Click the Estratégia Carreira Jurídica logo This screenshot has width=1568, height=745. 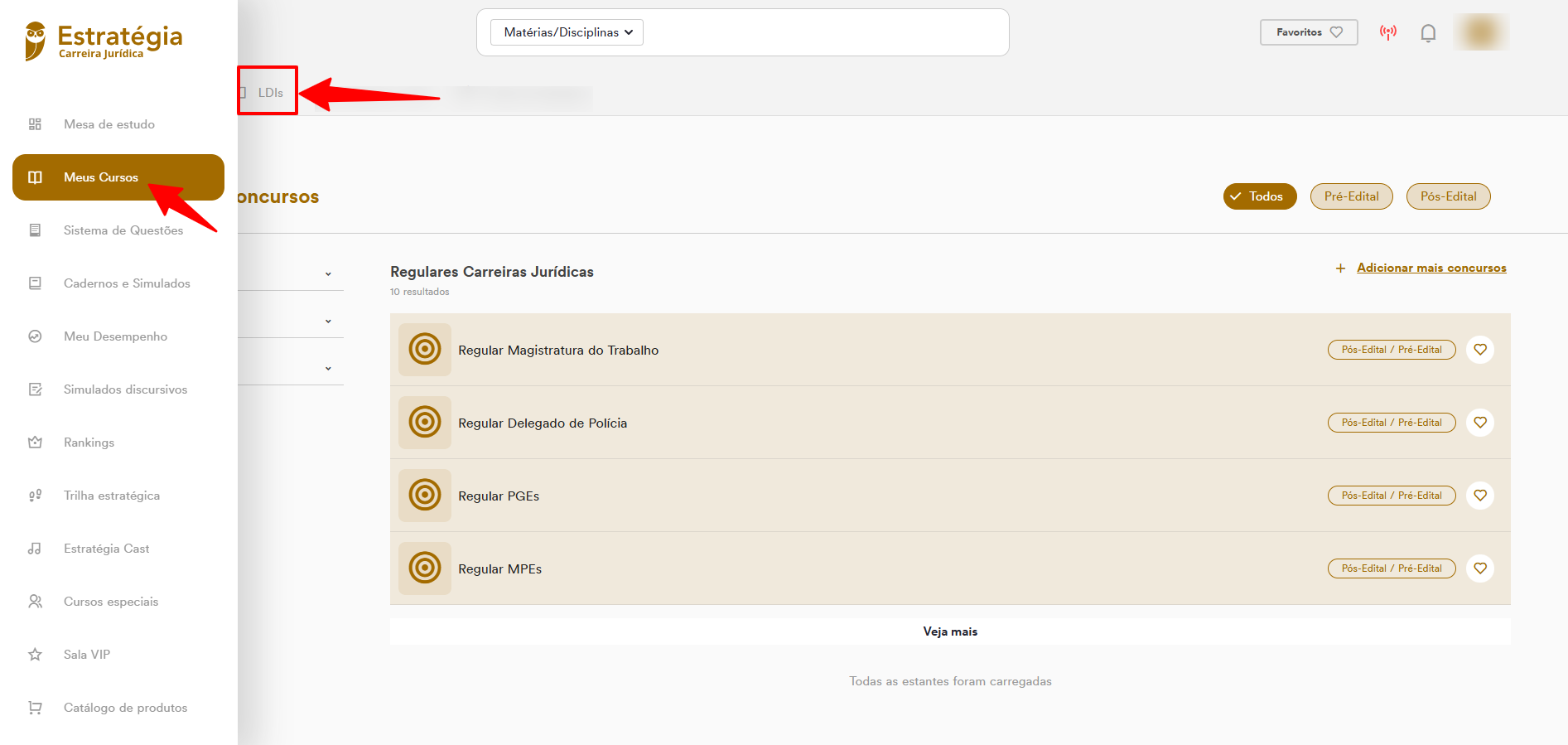(x=104, y=41)
